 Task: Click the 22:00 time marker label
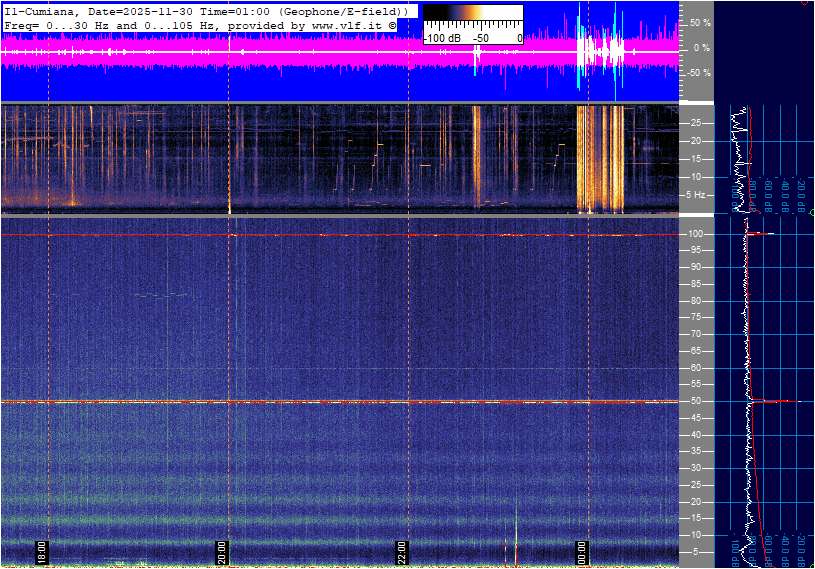coord(402,552)
